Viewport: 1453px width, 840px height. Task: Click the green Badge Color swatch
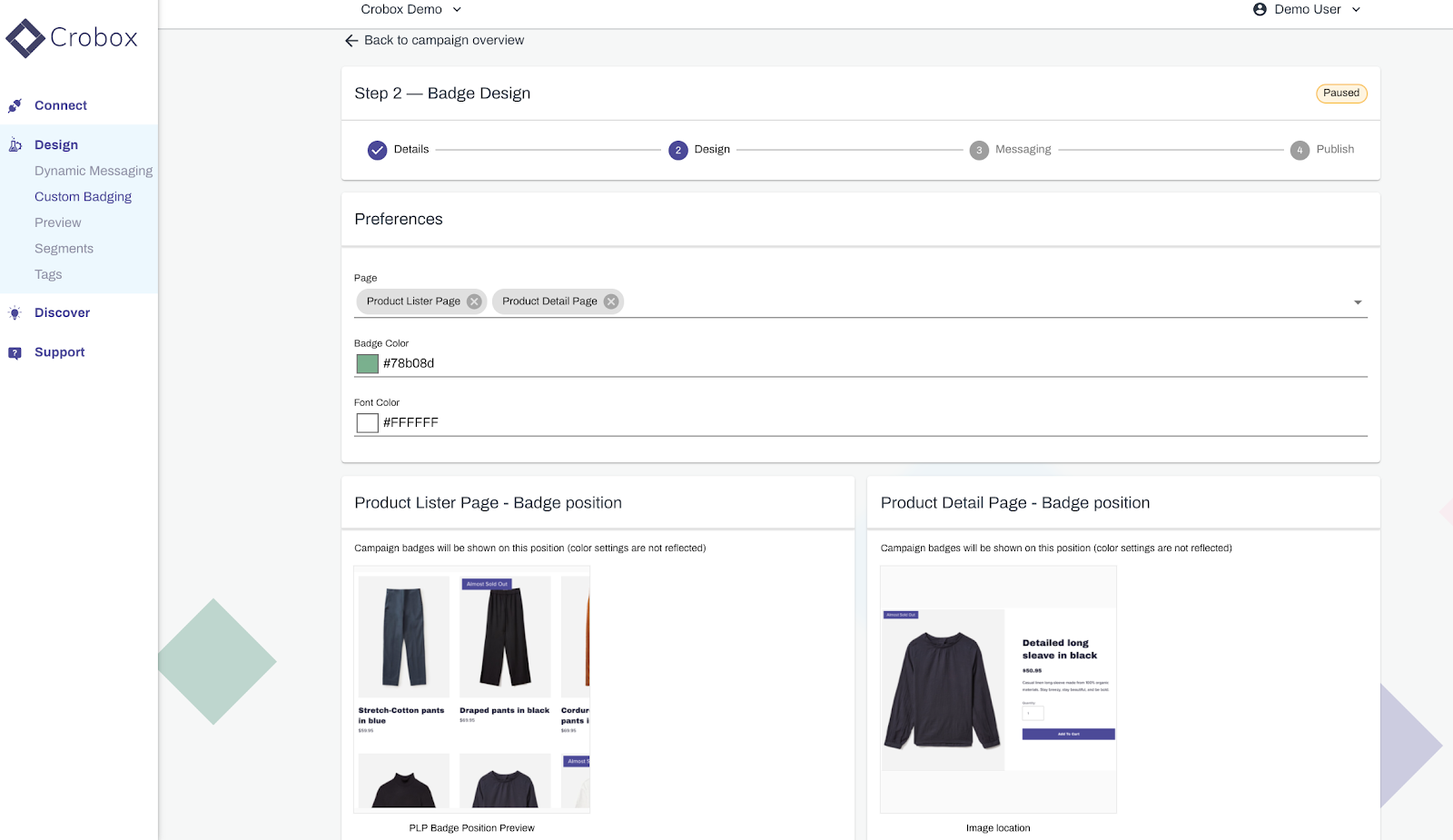click(366, 363)
